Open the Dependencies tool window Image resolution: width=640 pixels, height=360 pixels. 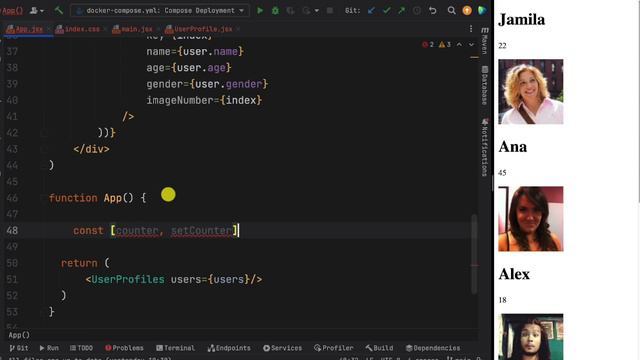click(x=433, y=348)
